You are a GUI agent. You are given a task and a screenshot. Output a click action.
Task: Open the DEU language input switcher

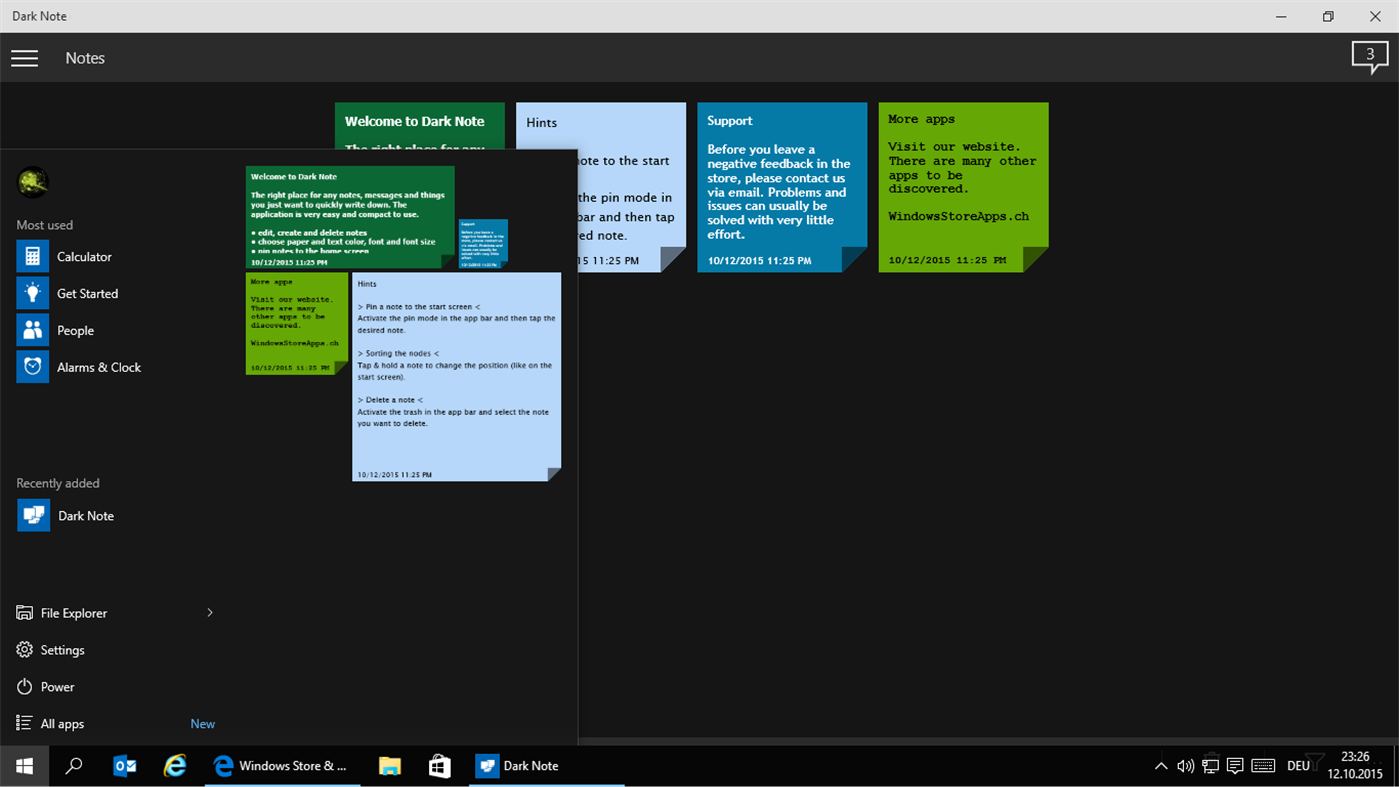coord(1297,765)
